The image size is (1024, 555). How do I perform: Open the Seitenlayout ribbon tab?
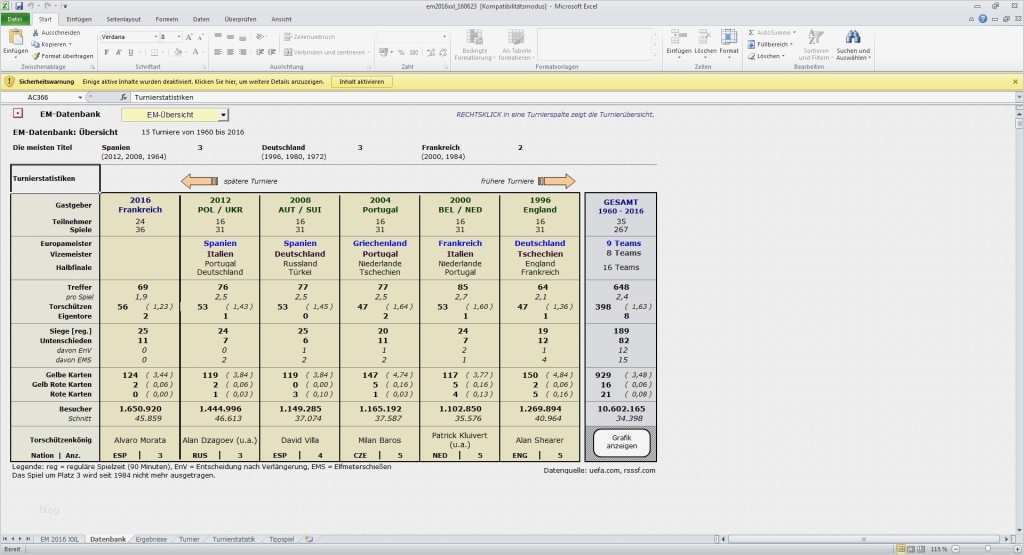pyautogui.click(x=123, y=19)
